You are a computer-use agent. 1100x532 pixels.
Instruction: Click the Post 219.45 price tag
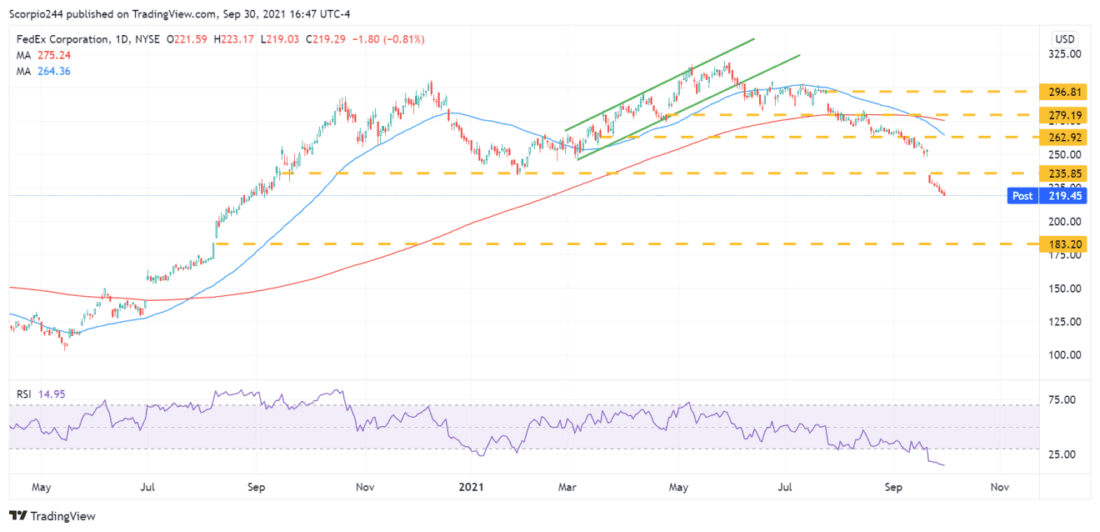point(1045,196)
